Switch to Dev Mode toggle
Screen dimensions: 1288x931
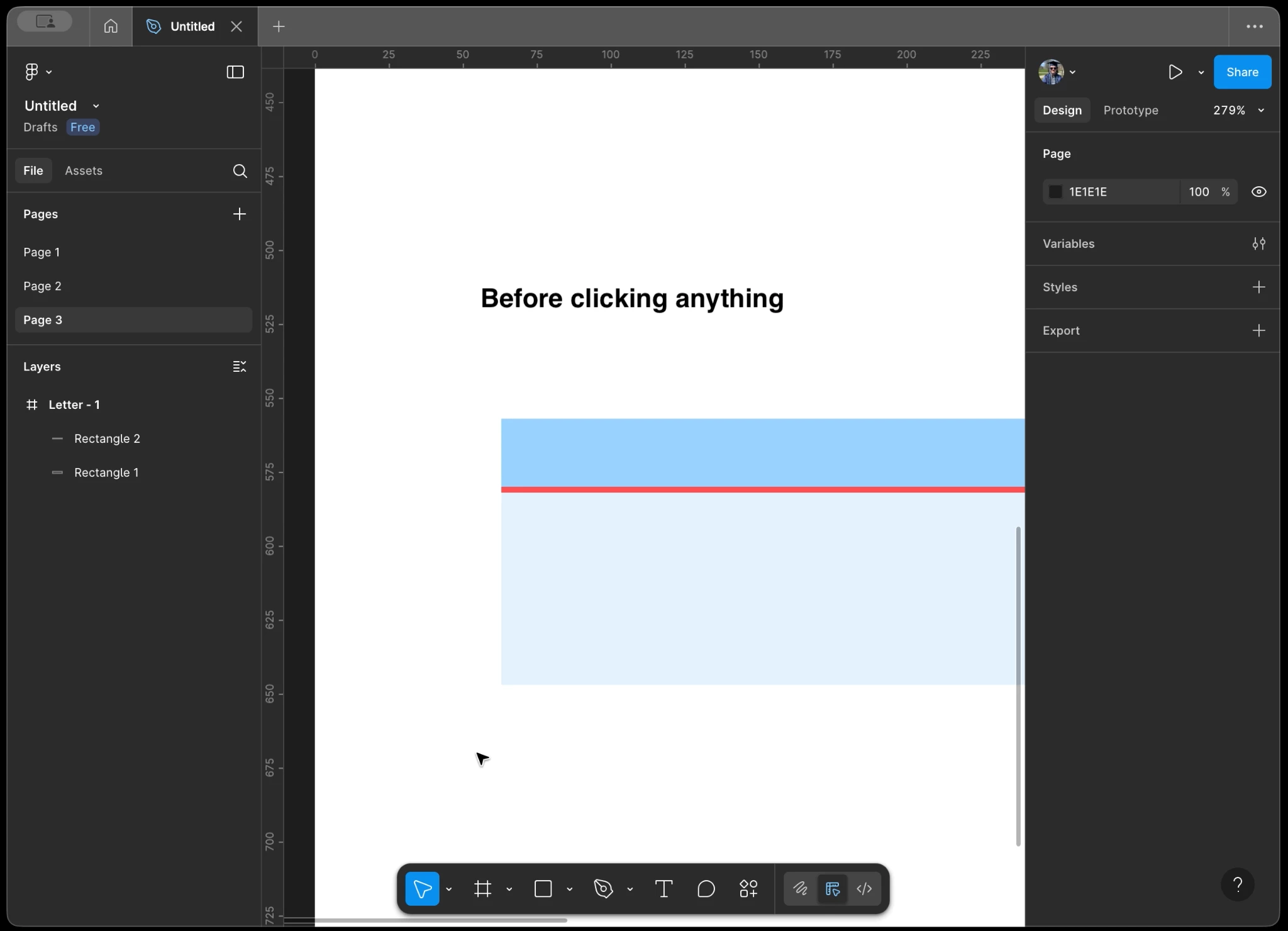864,889
